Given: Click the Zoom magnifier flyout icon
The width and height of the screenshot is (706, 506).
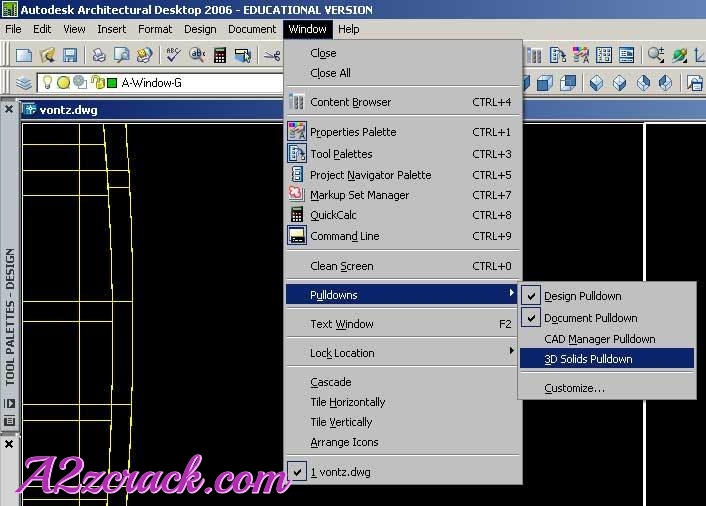Looking at the screenshot, I should click(x=656, y=56).
